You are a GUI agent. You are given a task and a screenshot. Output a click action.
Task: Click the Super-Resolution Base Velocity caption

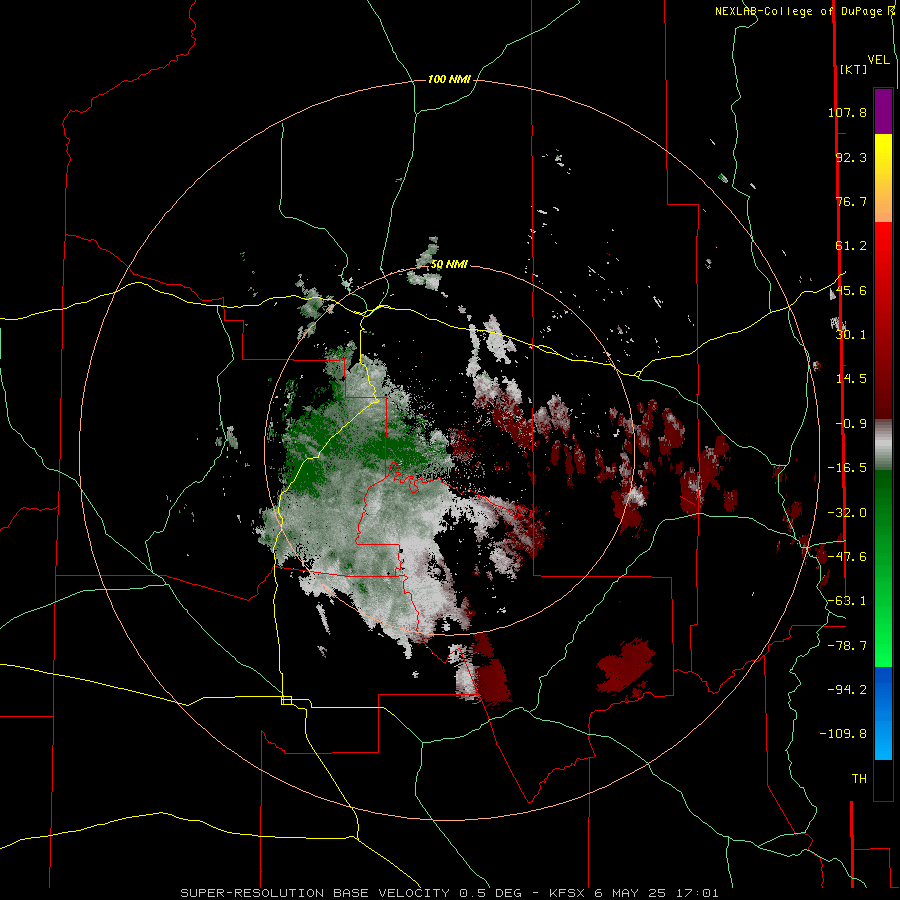tap(449, 893)
